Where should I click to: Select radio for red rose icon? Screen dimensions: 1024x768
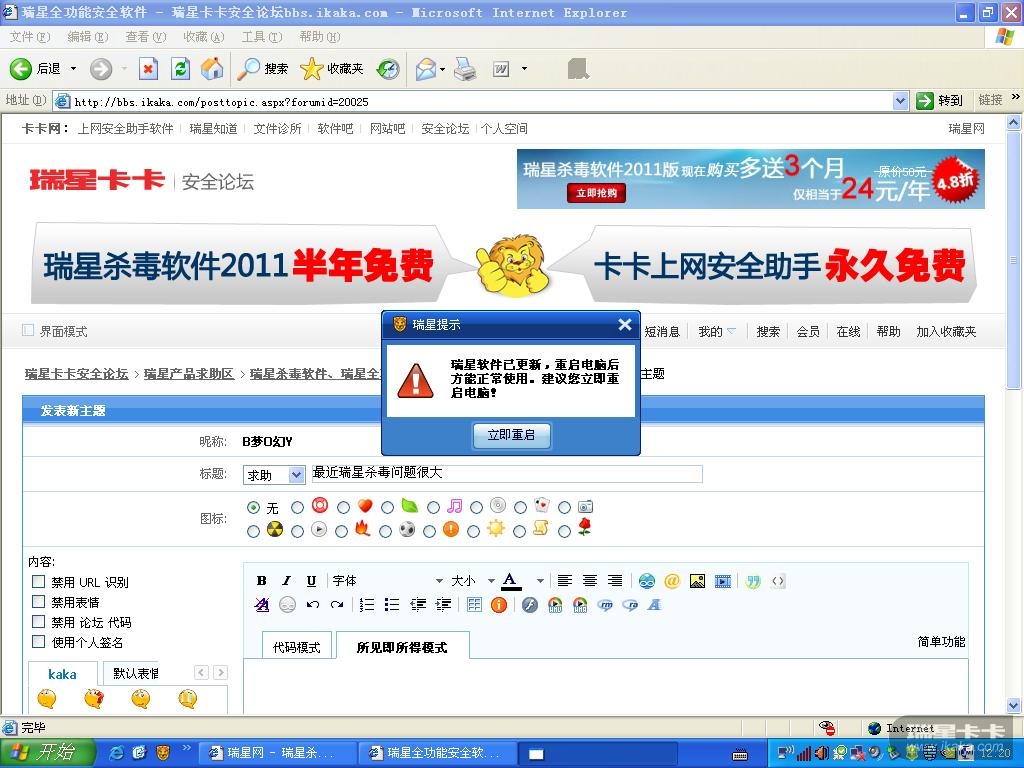564,532
